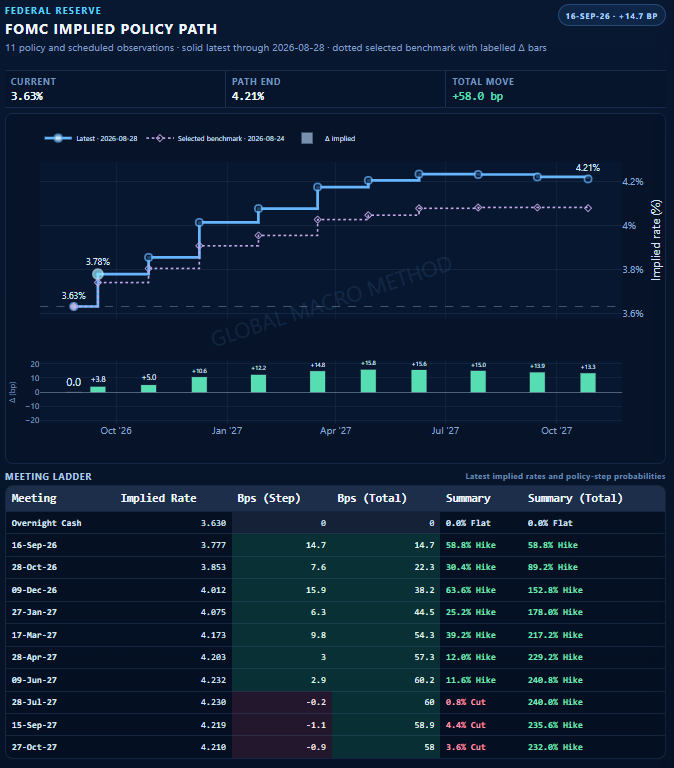Image resolution: width=674 pixels, height=768 pixels.
Task: Click the 4.4% Cut summary cell
Action: tap(466, 725)
